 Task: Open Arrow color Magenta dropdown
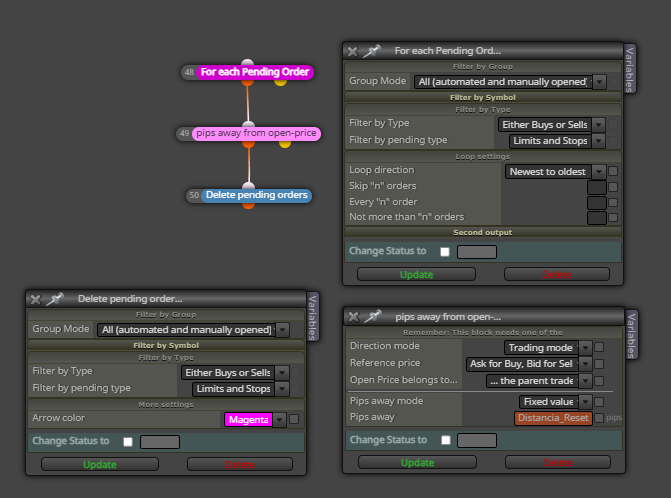tap(279, 420)
